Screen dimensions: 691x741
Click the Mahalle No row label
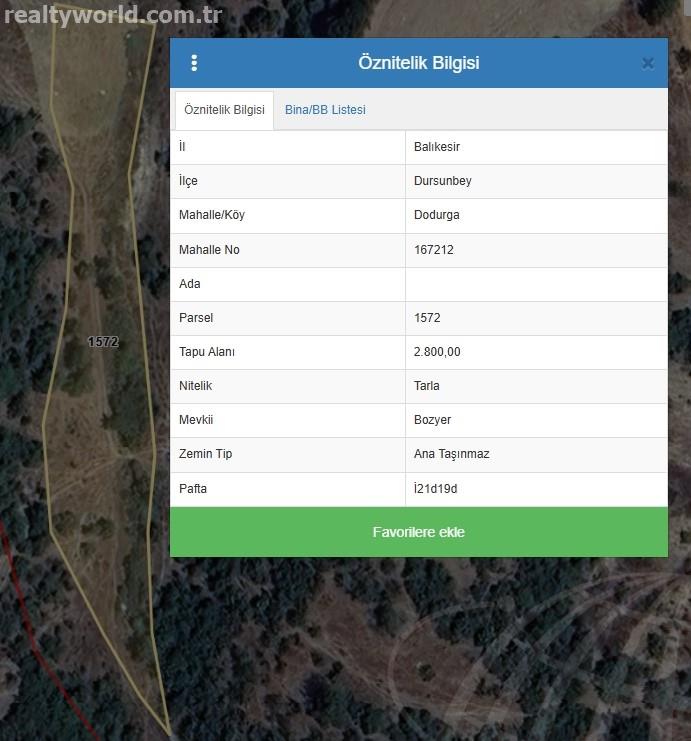[x=209, y=250]
